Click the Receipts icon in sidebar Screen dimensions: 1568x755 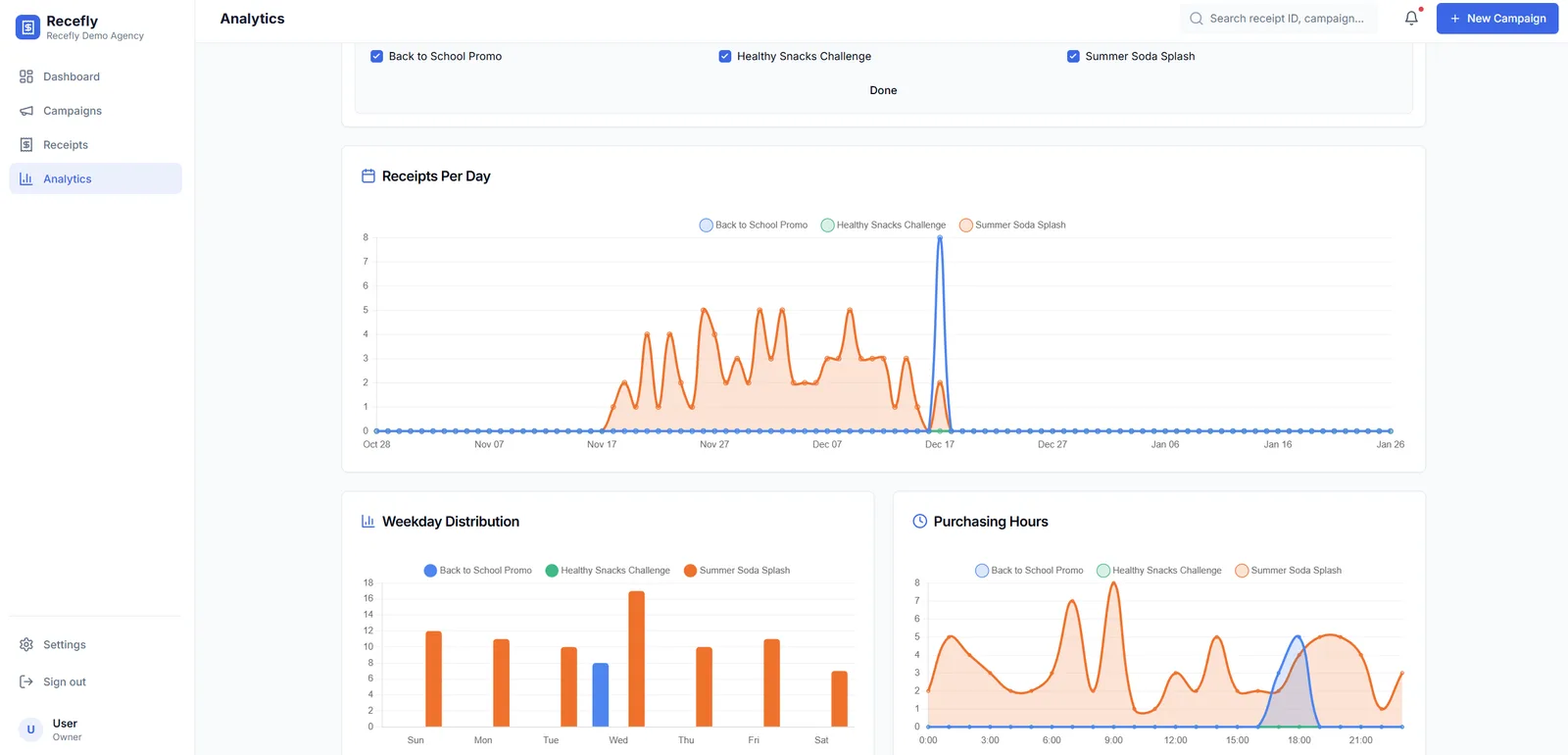(x=26, y=145)
